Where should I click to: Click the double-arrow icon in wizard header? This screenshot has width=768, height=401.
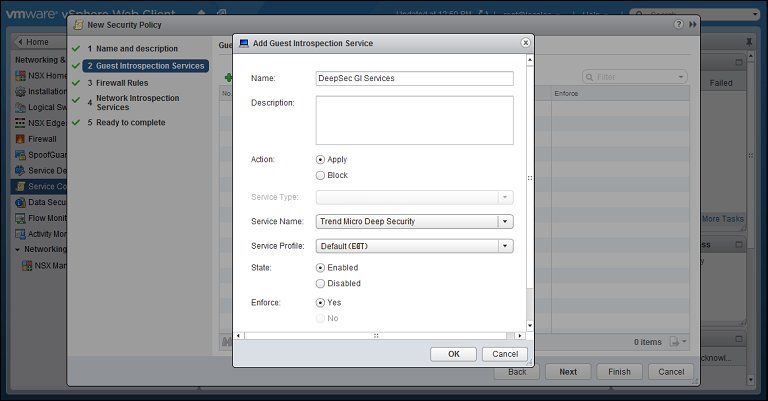click(x=694, y=23)
